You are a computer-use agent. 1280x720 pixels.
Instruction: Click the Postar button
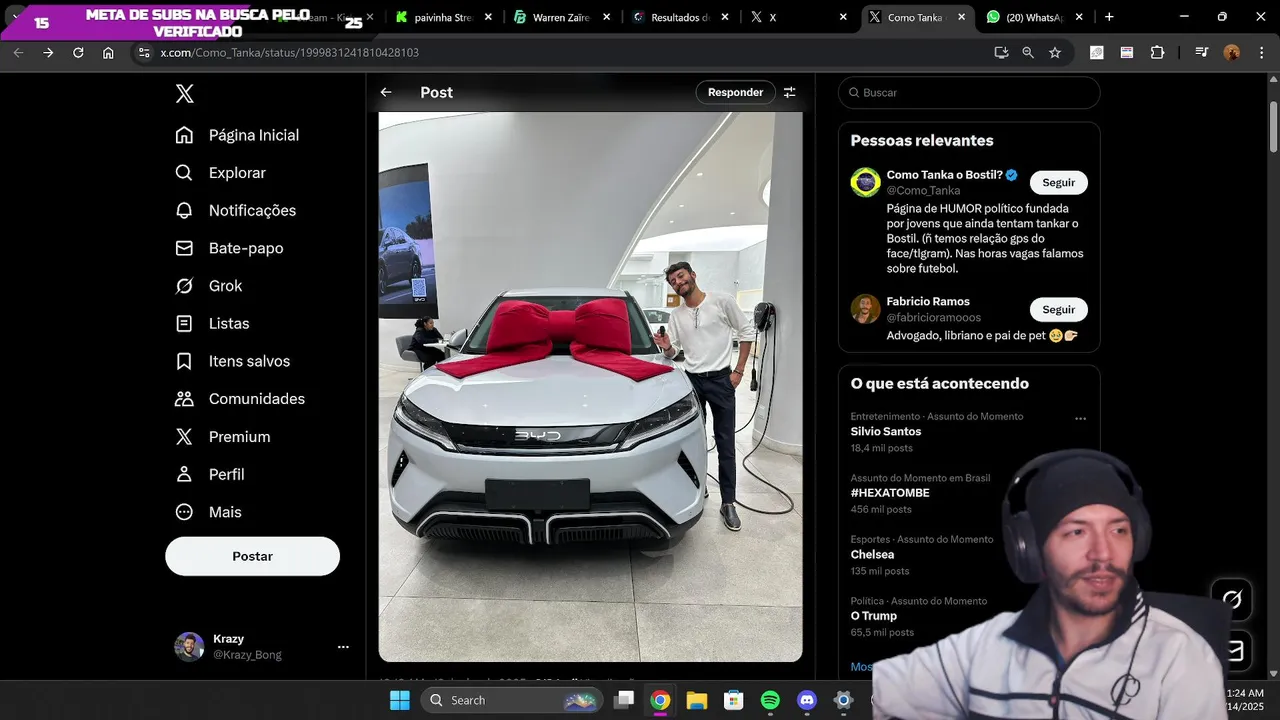252,556
